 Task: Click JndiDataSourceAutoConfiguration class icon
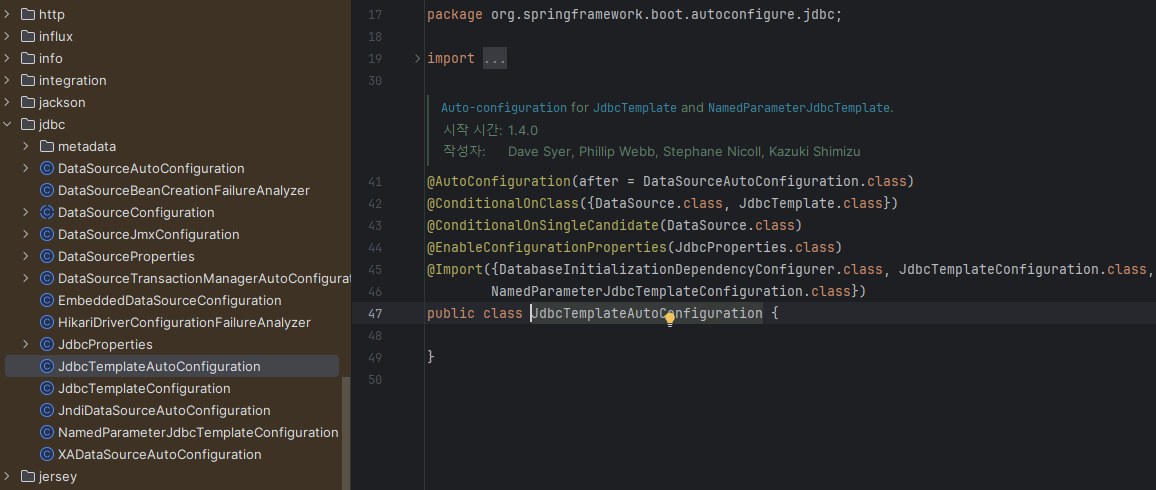(47, 410)
